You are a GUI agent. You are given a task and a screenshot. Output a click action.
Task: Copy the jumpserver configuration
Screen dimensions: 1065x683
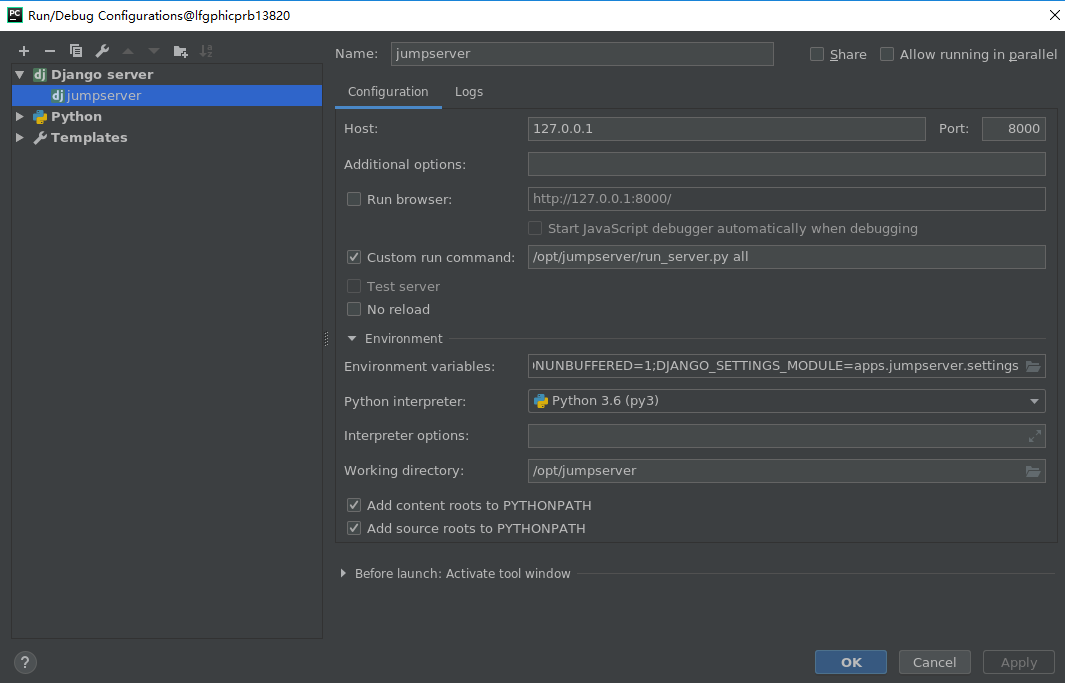point(75,50)
